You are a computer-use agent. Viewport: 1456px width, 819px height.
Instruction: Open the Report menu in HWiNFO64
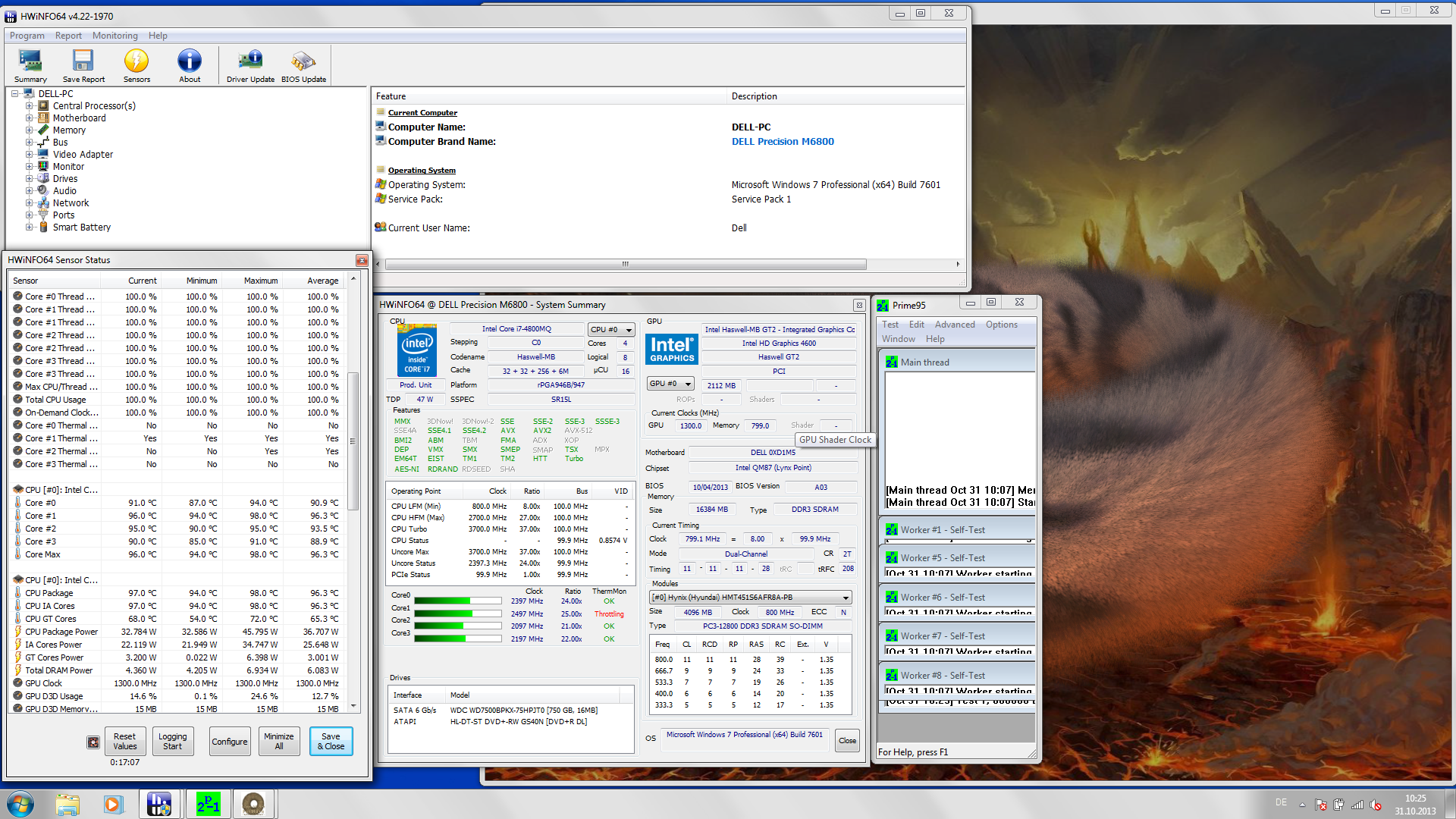click(68, 36)
